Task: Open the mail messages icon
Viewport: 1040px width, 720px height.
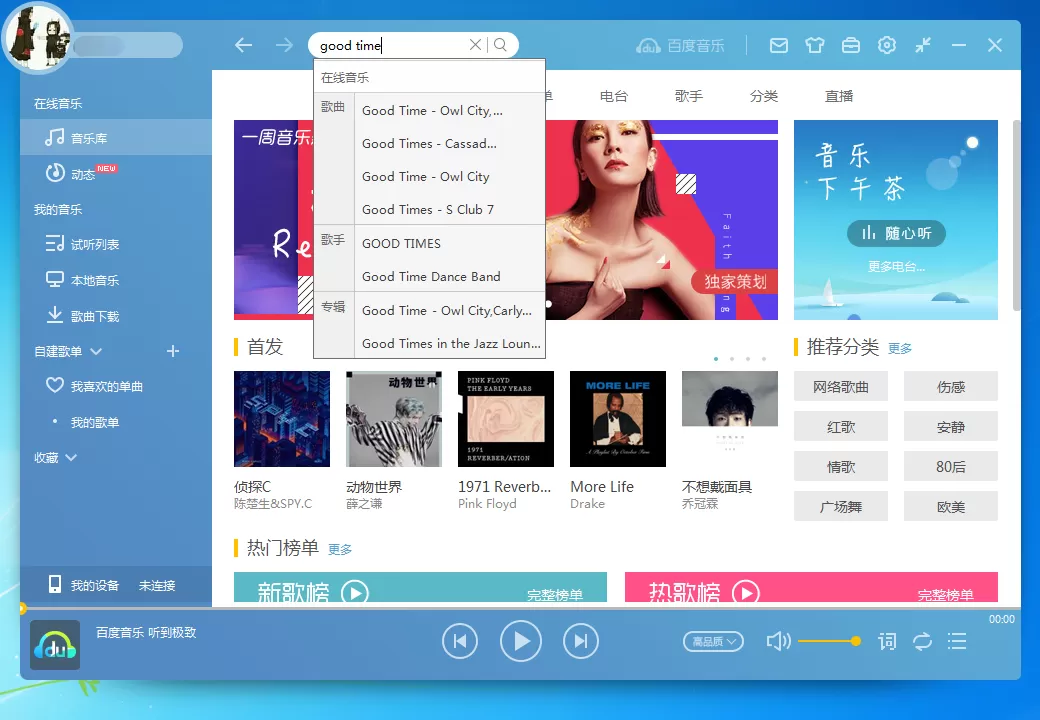Action: pos(779,45)
